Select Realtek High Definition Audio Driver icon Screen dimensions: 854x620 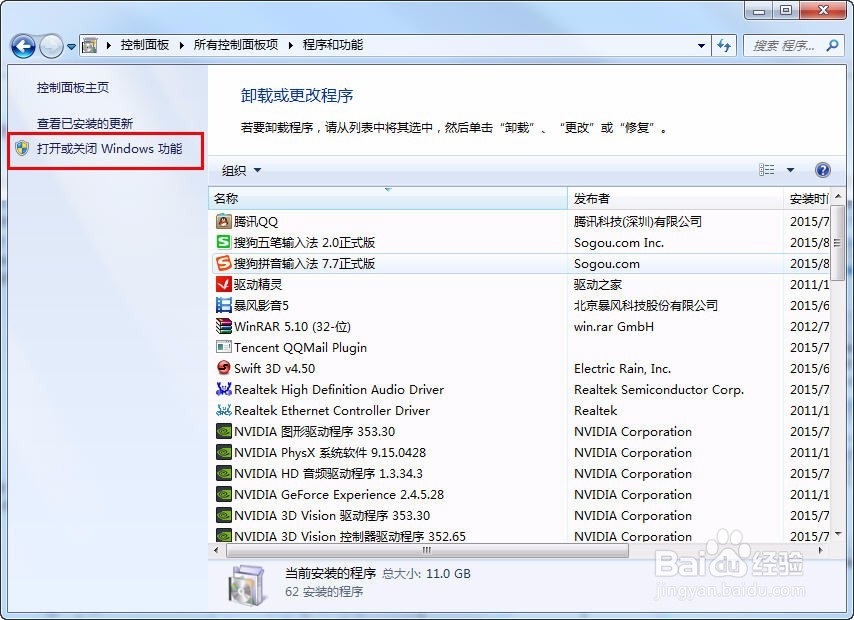click(224, 389)
